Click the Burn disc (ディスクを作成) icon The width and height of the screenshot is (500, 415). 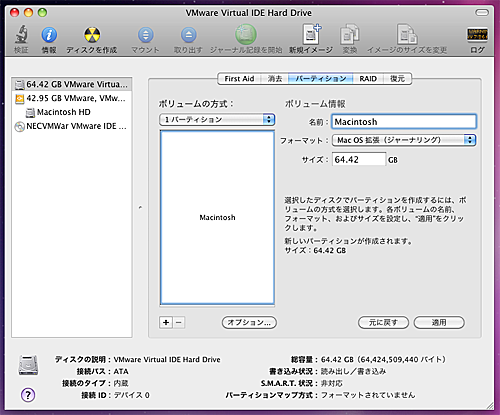(92, 35)
